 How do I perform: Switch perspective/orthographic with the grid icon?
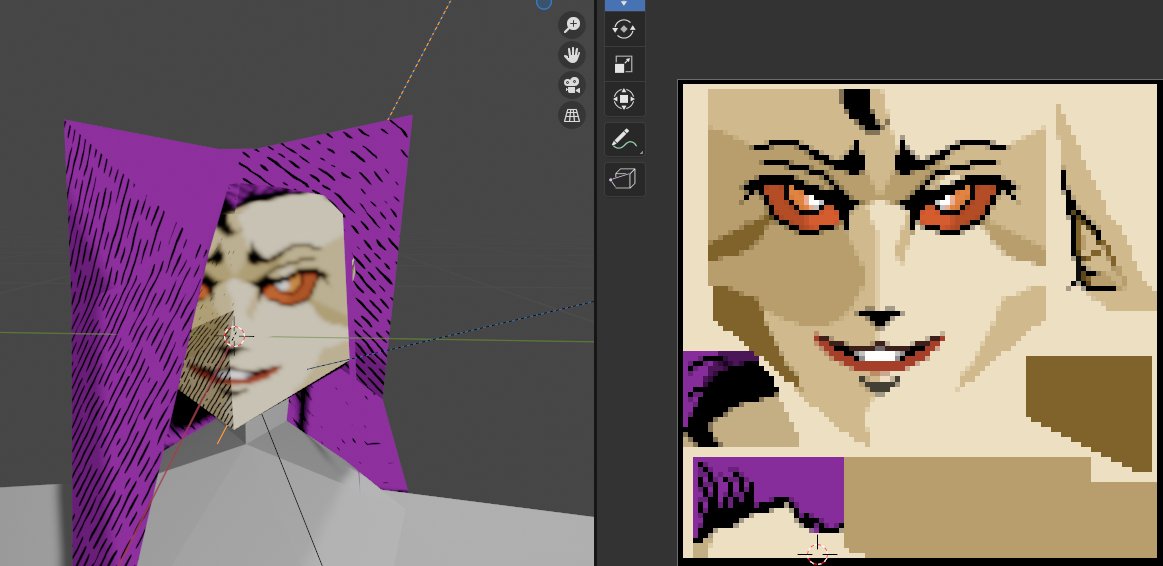tap(571, 115)
